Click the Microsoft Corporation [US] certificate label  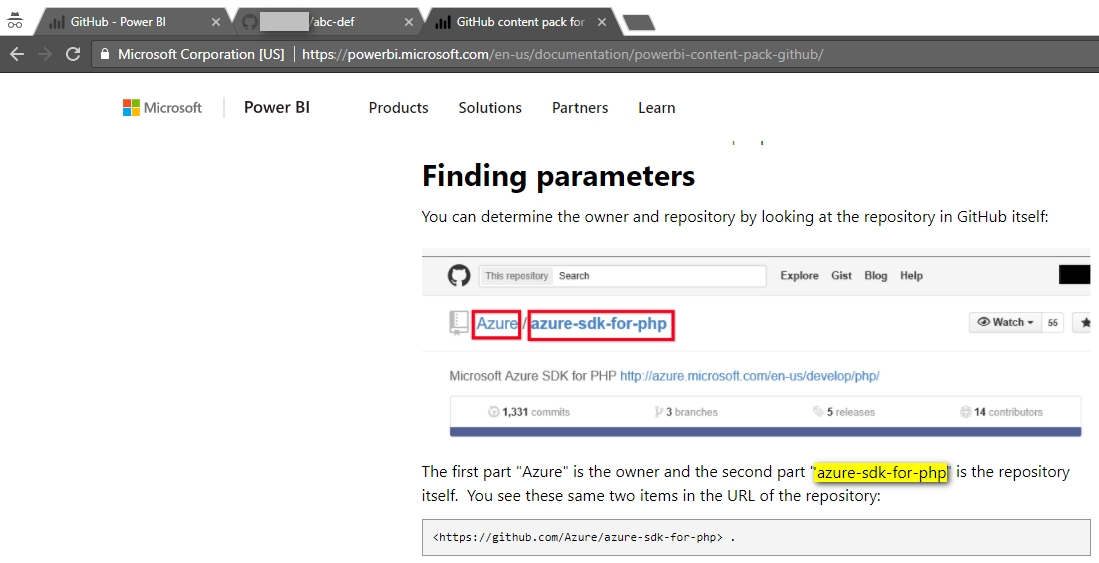pos(201,54)
